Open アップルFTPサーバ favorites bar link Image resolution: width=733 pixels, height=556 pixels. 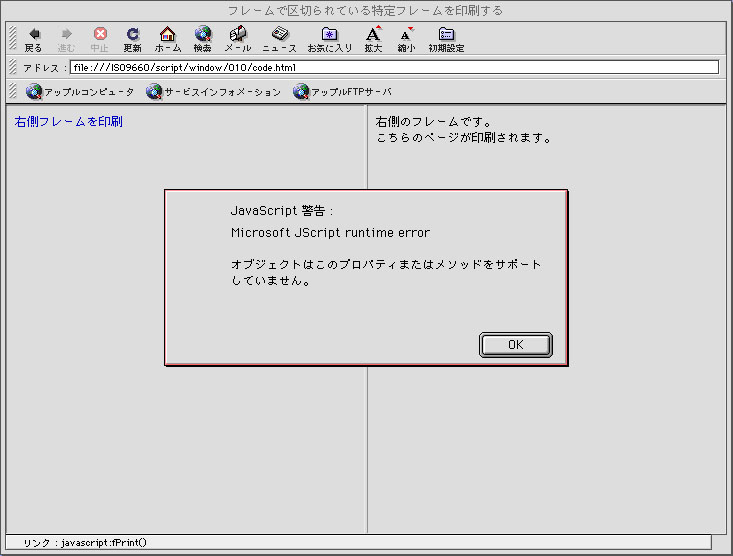pyautogui.click(x=342, y=92)
